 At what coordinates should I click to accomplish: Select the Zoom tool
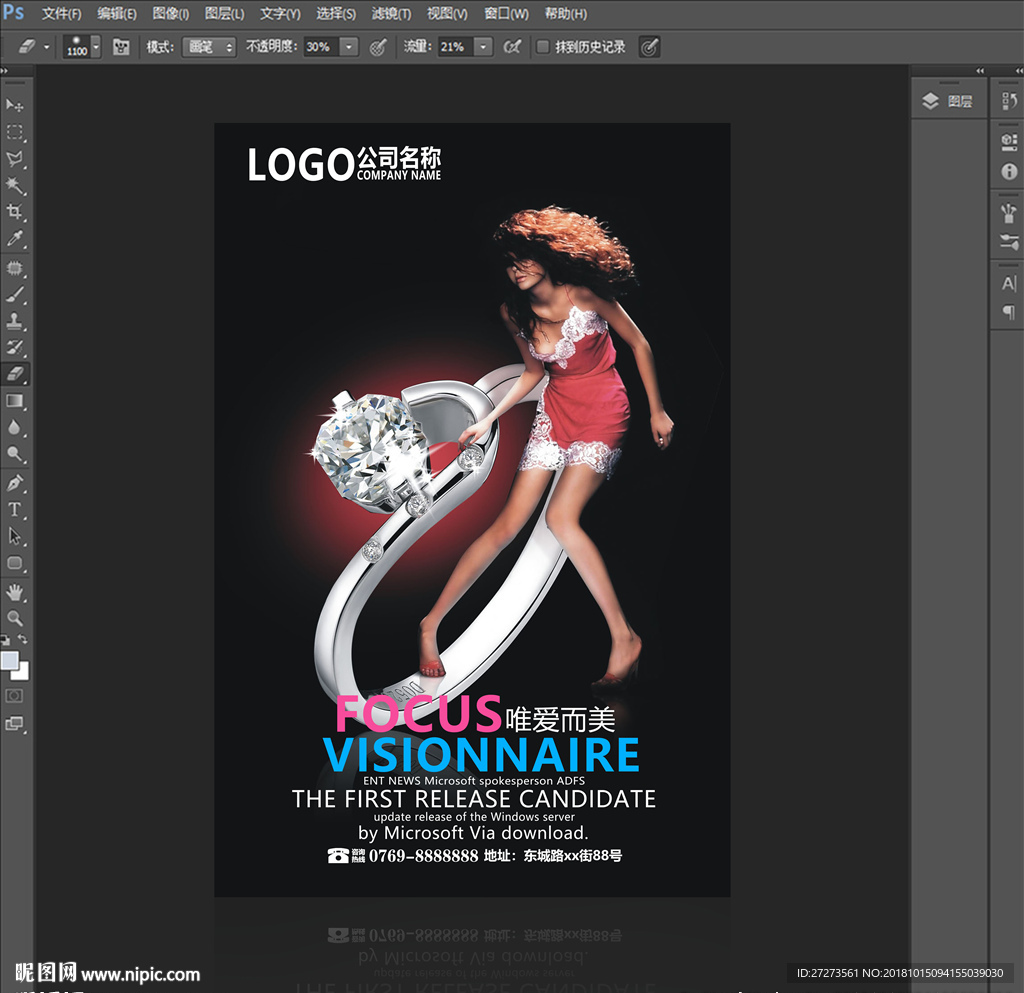(14, 618)
